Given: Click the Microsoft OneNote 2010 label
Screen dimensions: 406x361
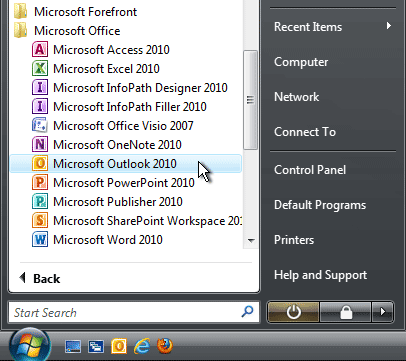Looking at the screenshot, I should tap(117, 145).
